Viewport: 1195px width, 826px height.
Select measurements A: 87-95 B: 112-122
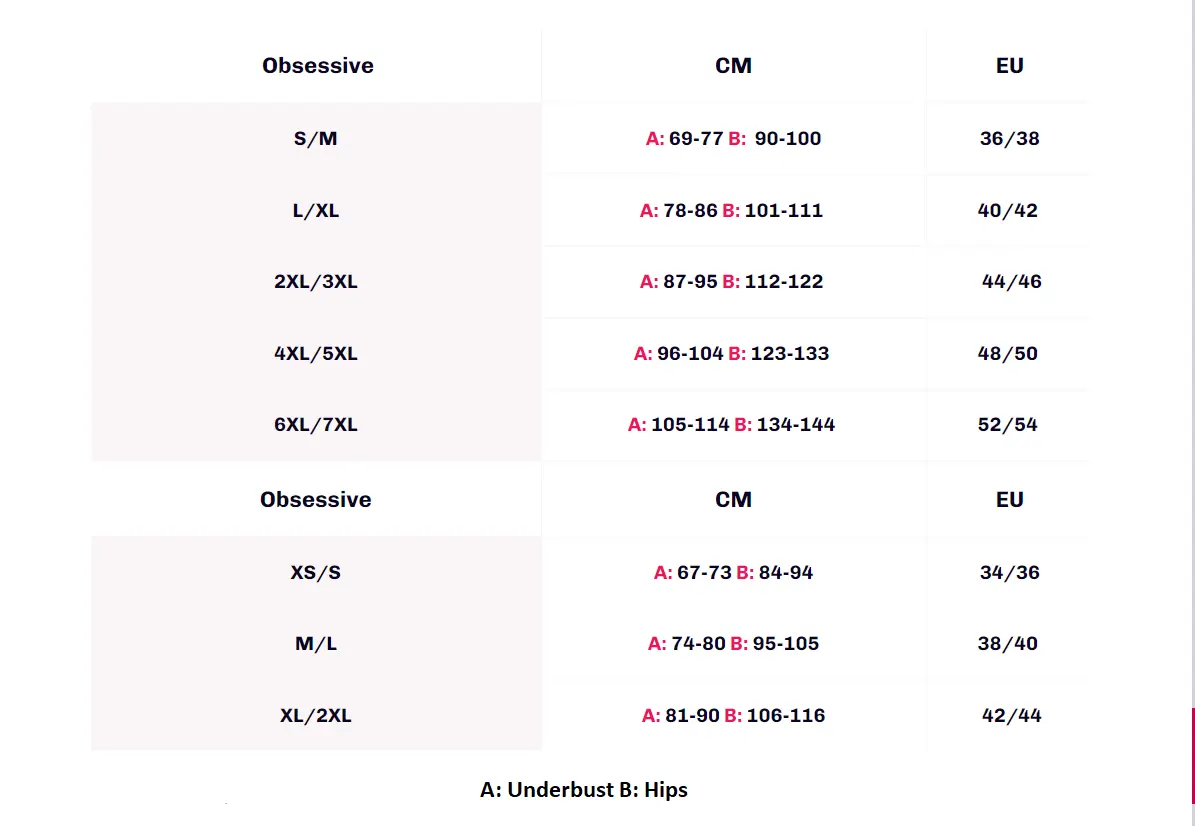tap(731, 282)
